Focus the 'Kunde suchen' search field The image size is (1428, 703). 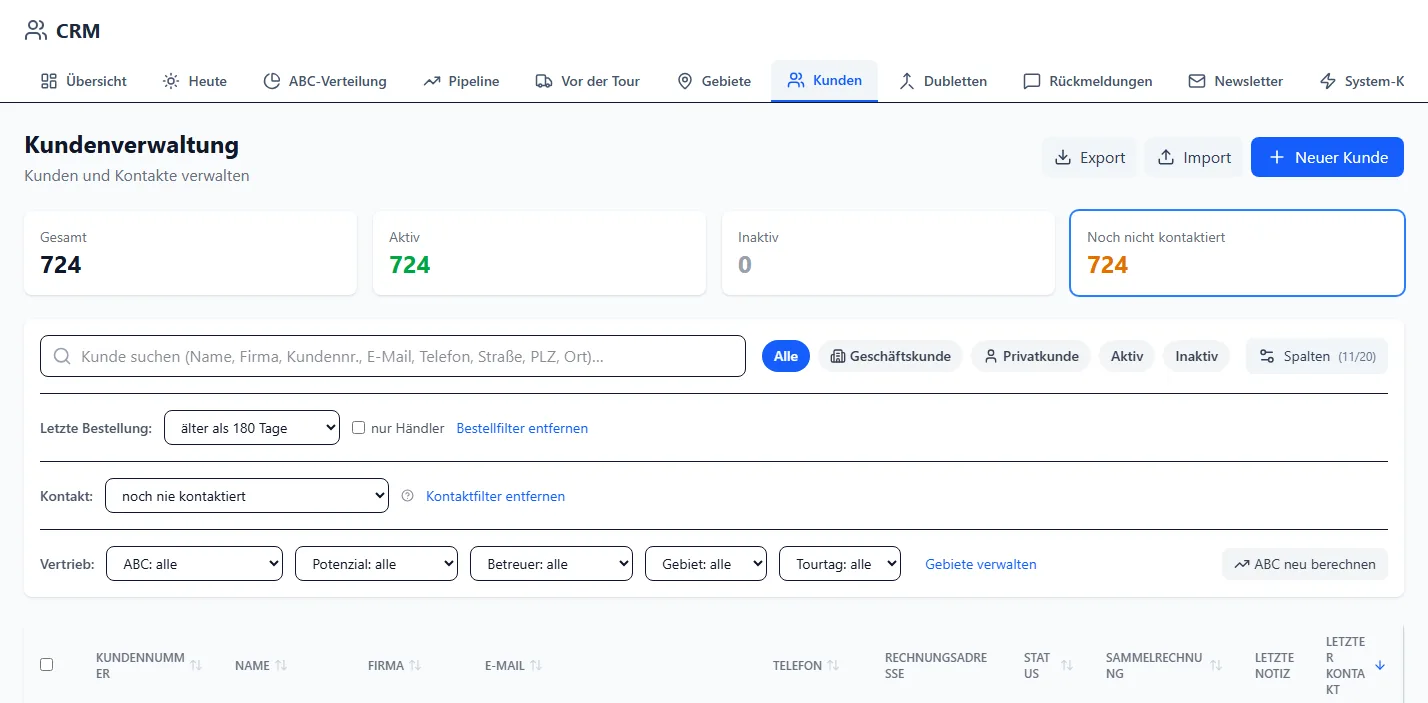[393, 356]
